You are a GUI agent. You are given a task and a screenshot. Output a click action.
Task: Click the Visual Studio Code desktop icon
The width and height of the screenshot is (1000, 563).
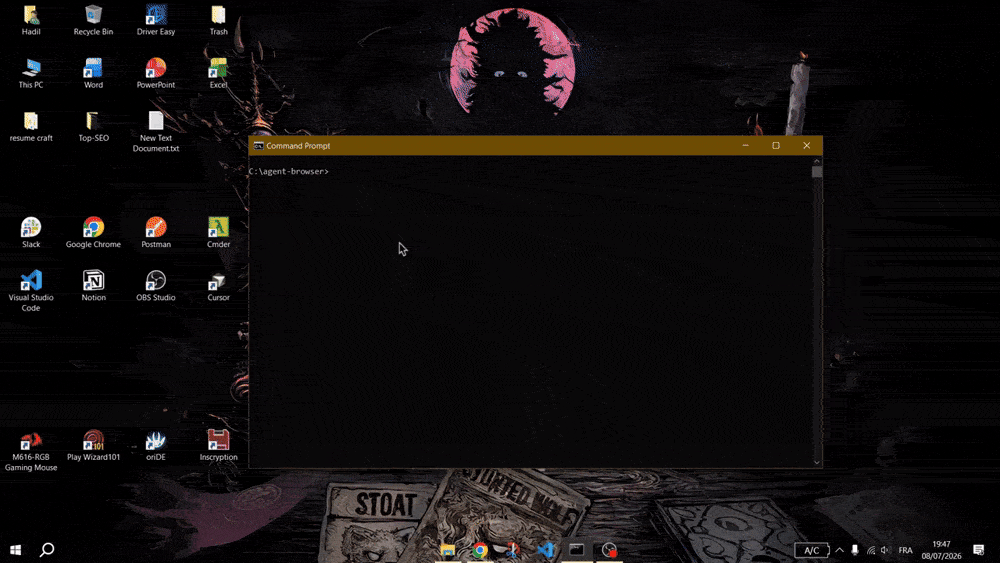[31, 290]
